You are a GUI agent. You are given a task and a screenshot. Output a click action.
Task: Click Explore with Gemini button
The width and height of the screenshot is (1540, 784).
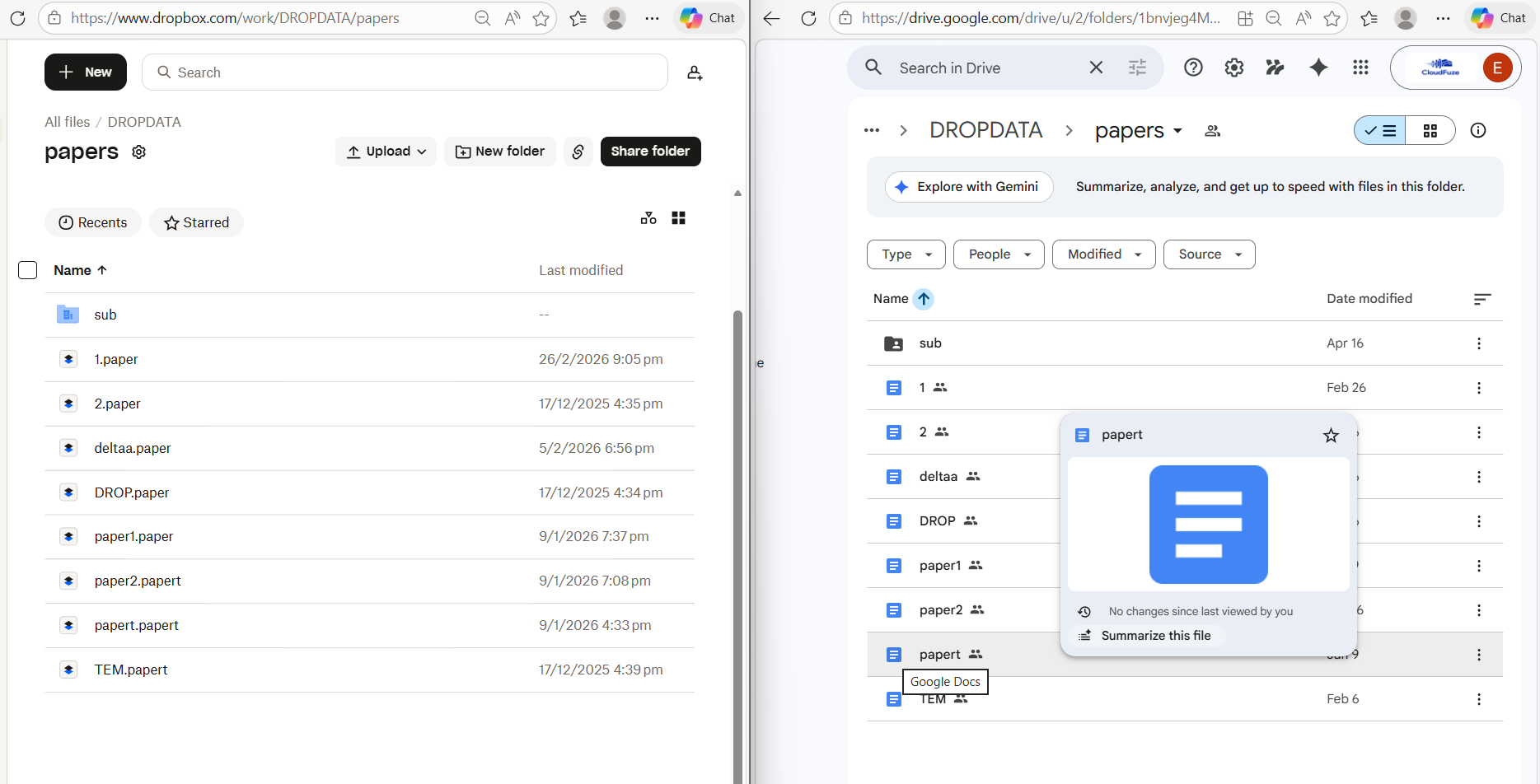pos(969,187)
